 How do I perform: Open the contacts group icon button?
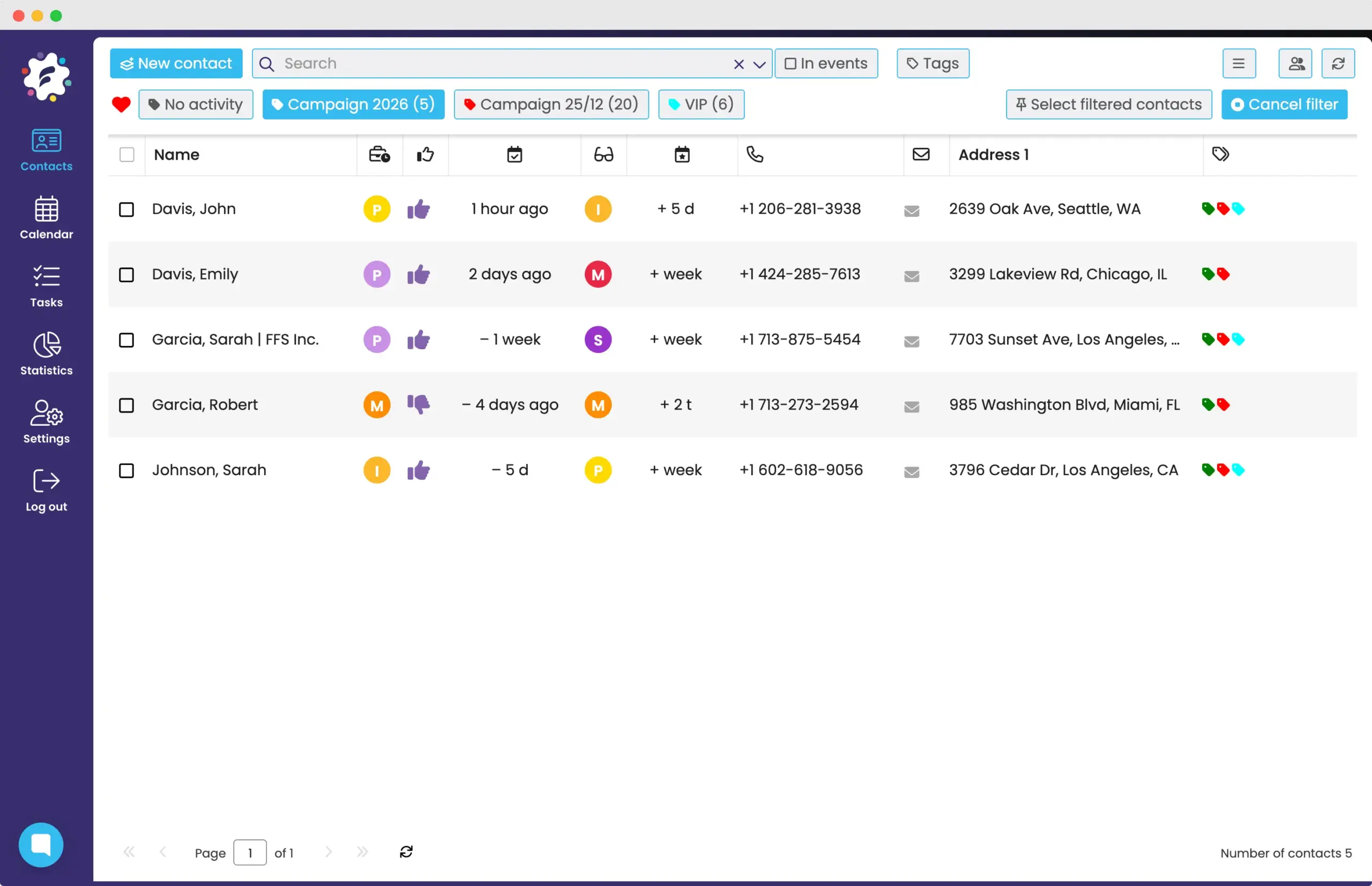coord(1295,63)
